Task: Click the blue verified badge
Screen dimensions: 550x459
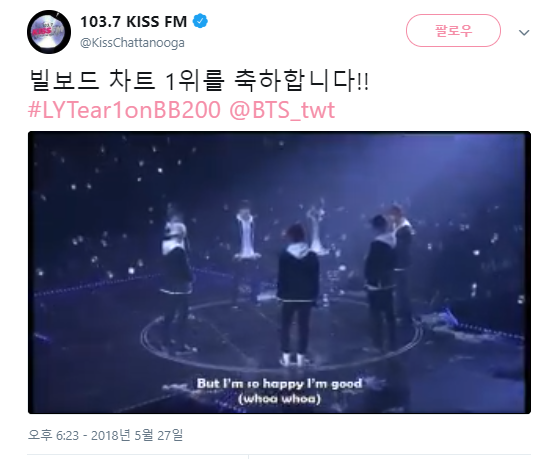Action: pos(200,21)
